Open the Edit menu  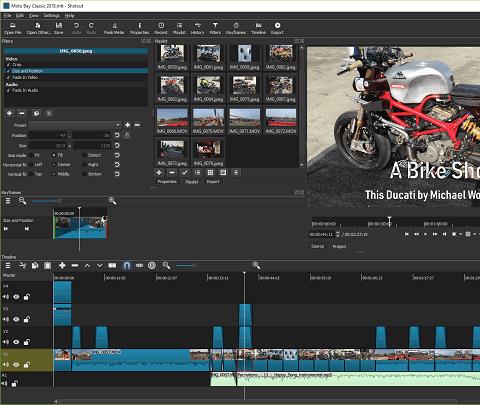pos(20,16)
